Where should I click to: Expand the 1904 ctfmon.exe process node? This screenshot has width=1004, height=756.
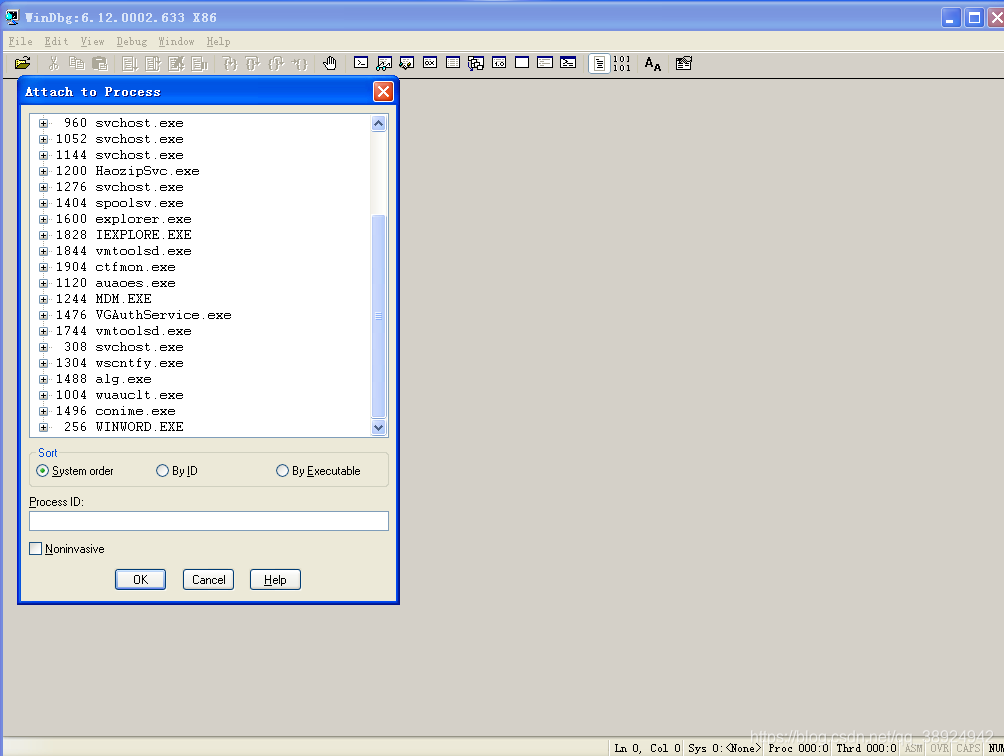[43, 267]
